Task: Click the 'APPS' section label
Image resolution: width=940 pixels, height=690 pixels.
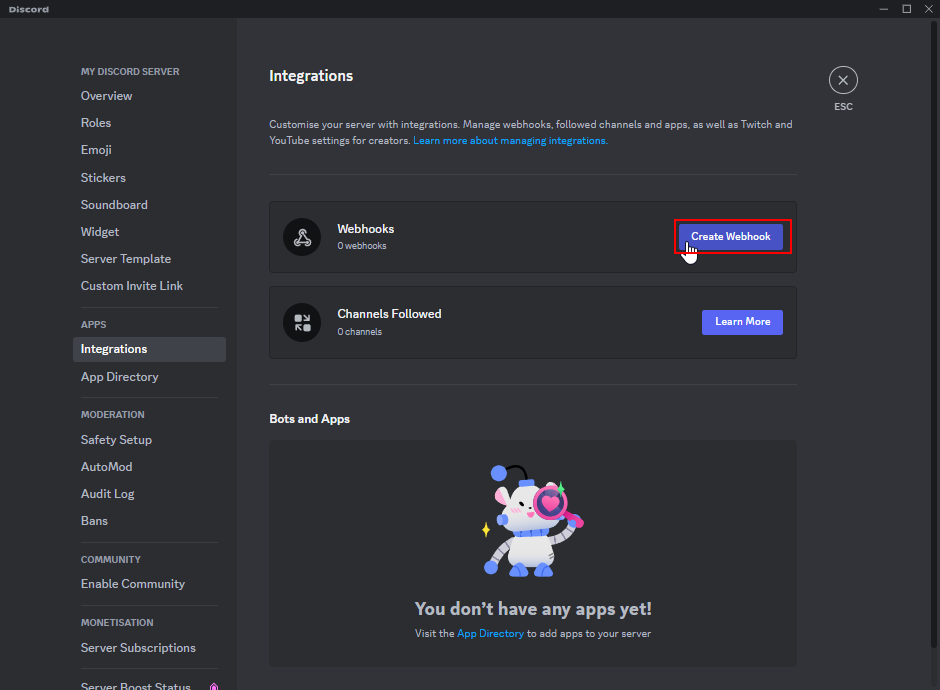Action: [94, 324]
